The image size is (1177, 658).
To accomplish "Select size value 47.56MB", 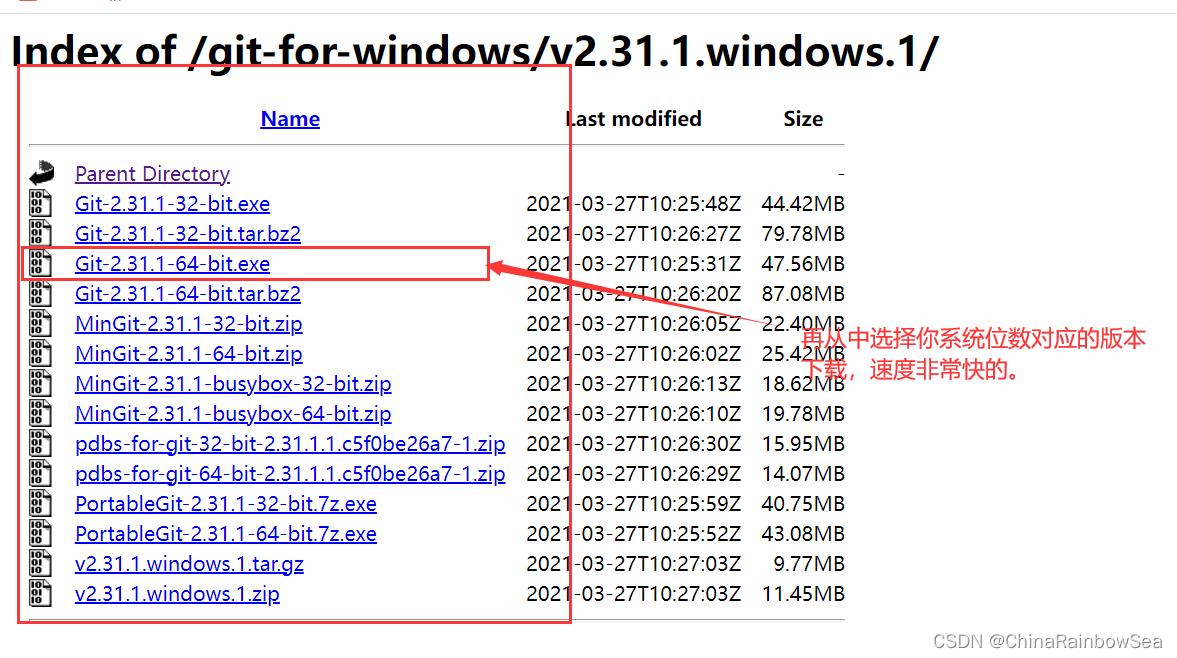I will point(802,263).
